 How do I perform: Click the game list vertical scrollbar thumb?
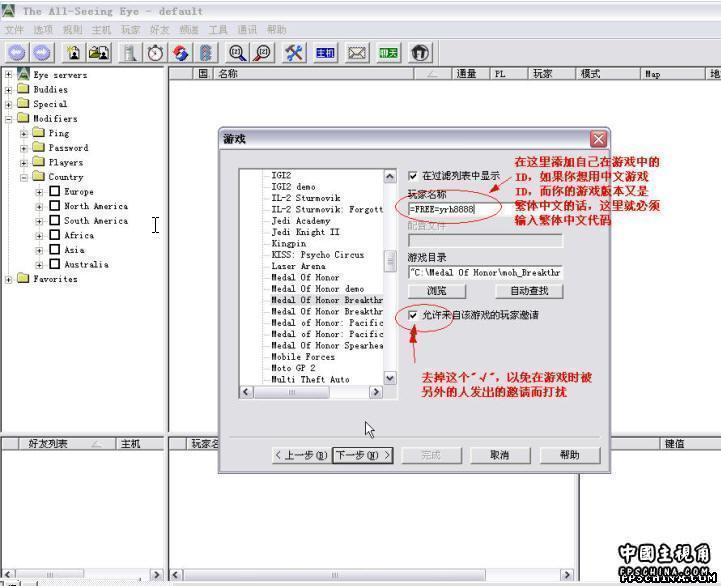[390, 261]
